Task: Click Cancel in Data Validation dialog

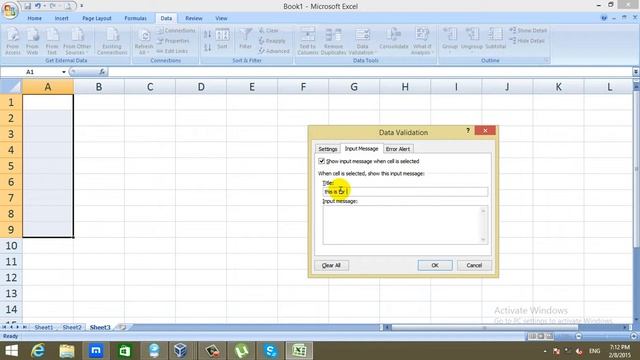Action: coord(474,265)
